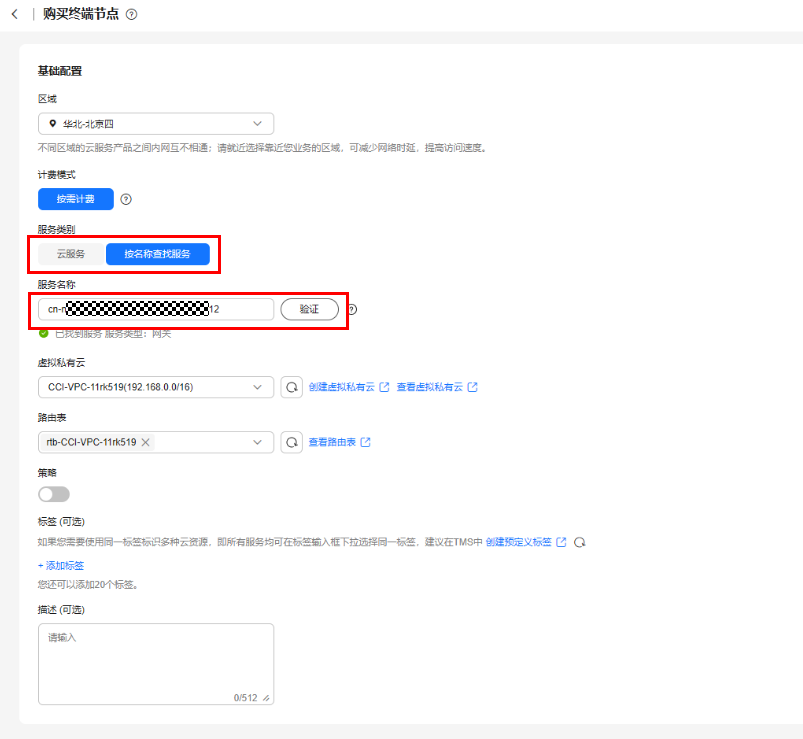Expand the 虚拟私有云 CCI-VPC-11rk519 dropdown

(x=156, y=387)
